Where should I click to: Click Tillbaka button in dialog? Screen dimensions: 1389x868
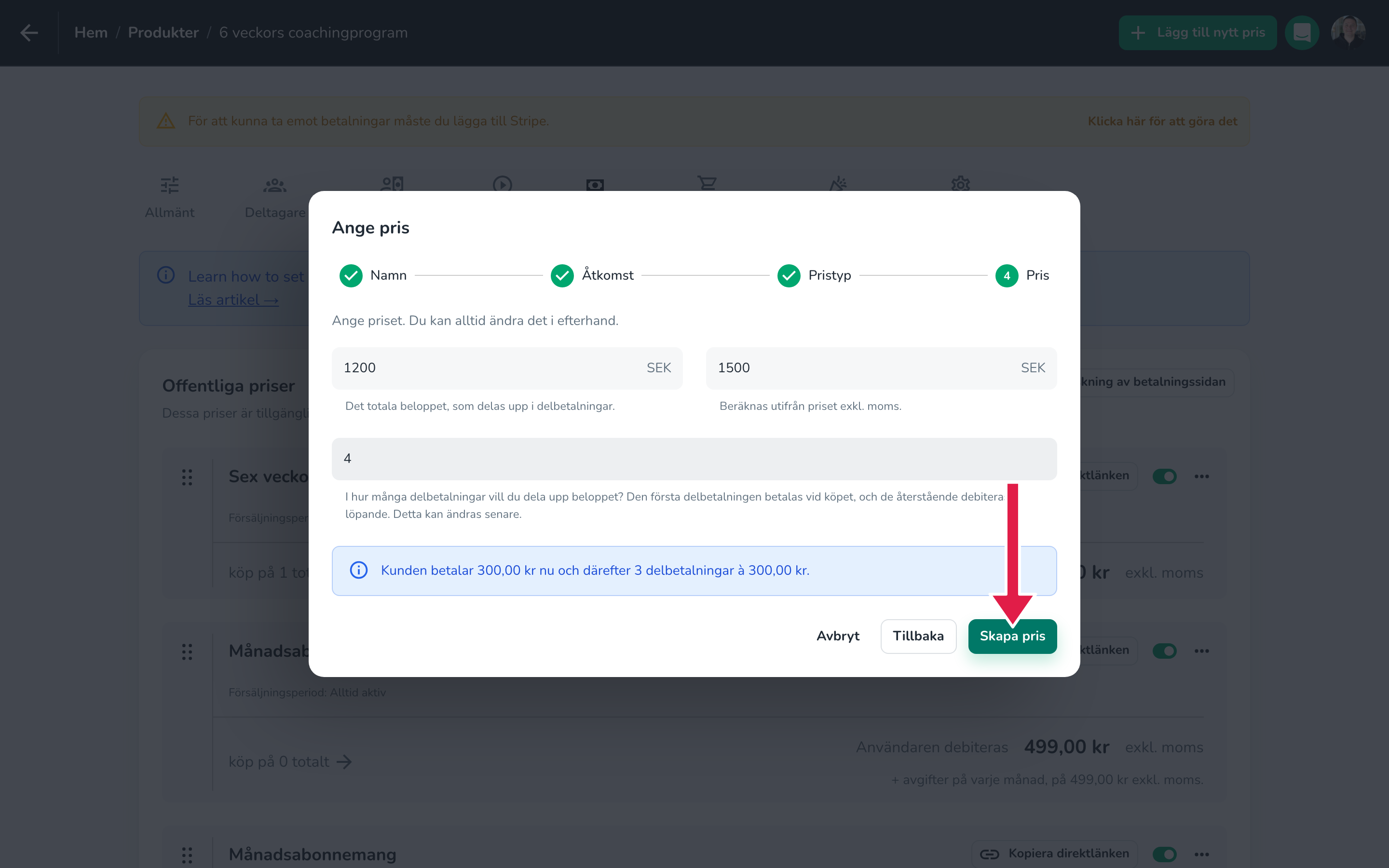tap(918, 636)
